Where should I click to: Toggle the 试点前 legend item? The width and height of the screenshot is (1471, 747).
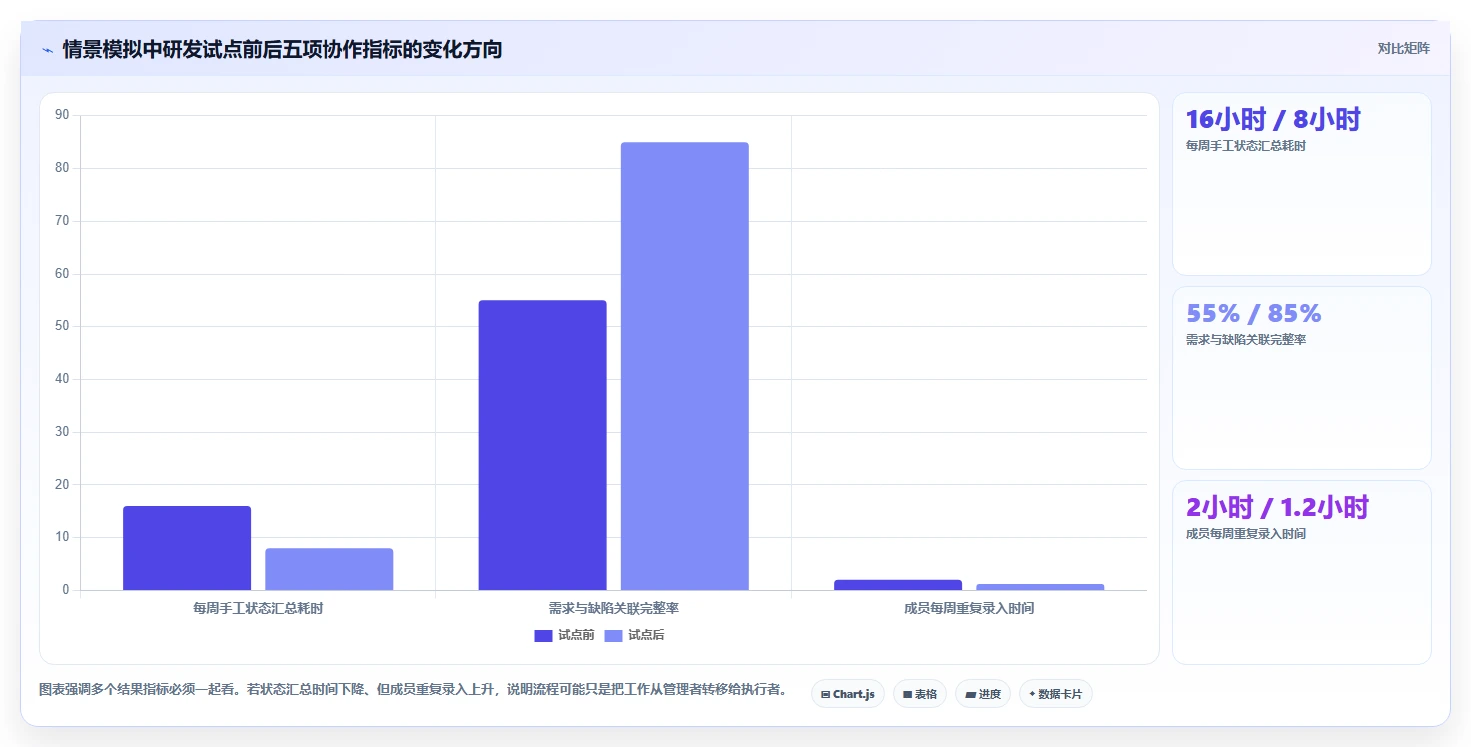[565, 636]
